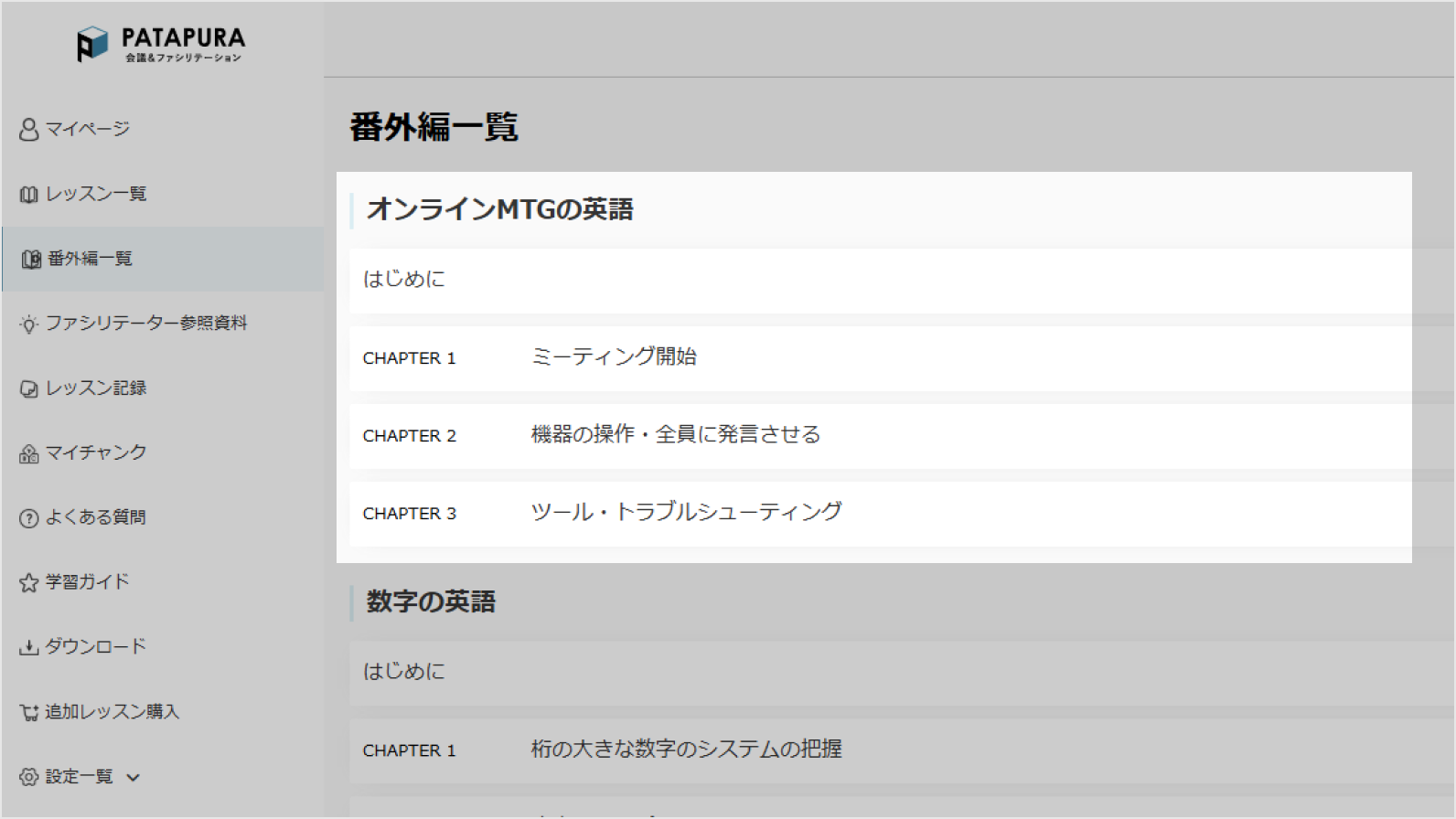Screen dimensions: 1456x819
Task: Select 番外編一覧 in the sidebar
Action: [90, 259]
